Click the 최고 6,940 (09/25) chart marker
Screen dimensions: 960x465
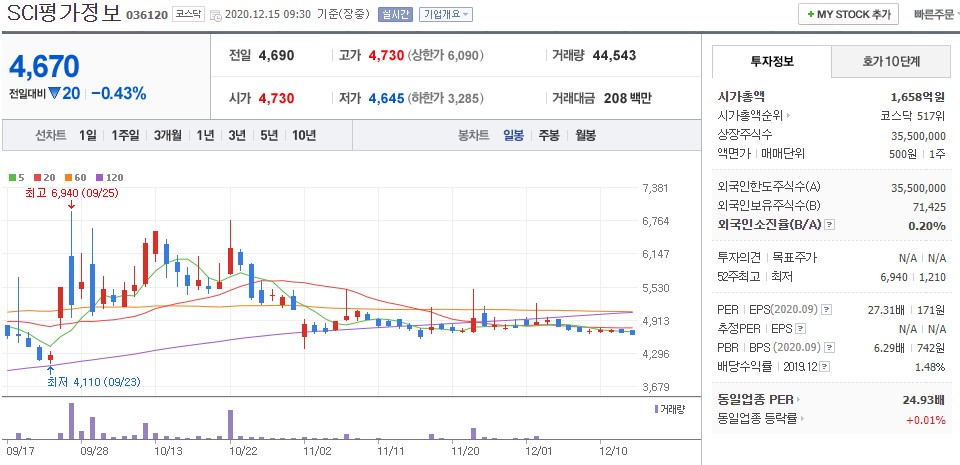click(x=72, y=193)
